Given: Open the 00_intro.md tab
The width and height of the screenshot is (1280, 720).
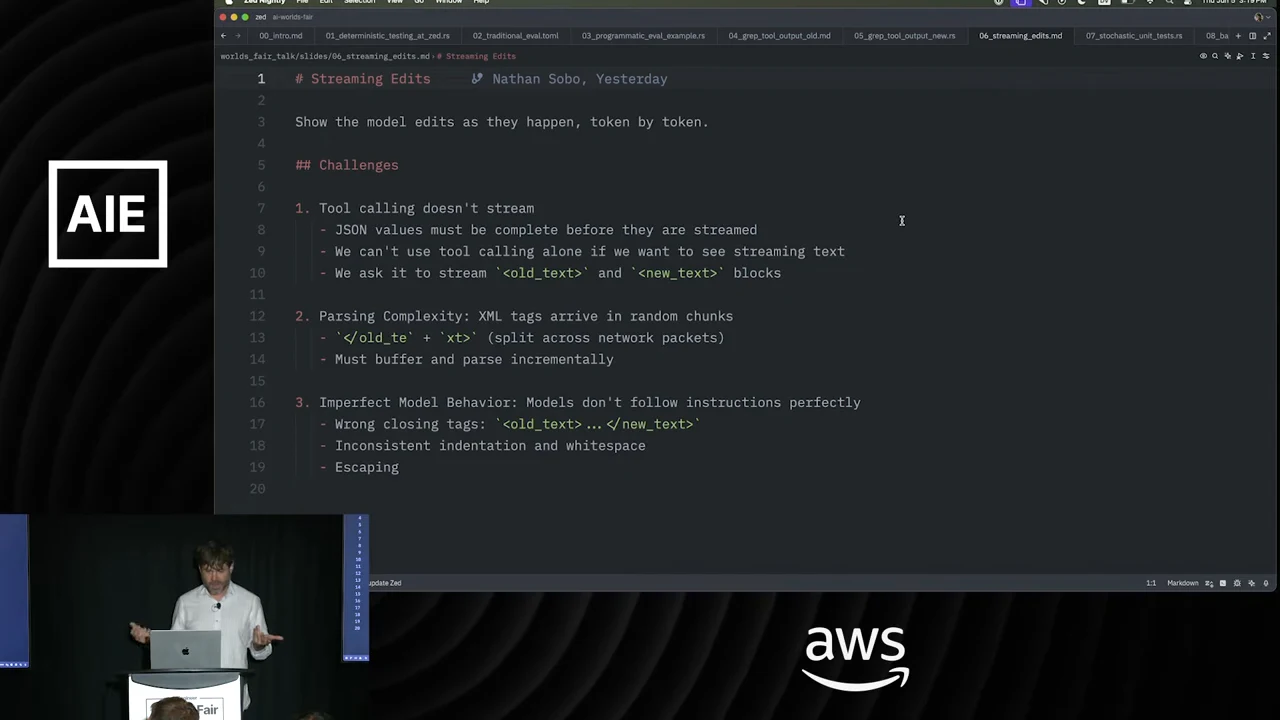Looking at the screenshot, I should (281, 36).
